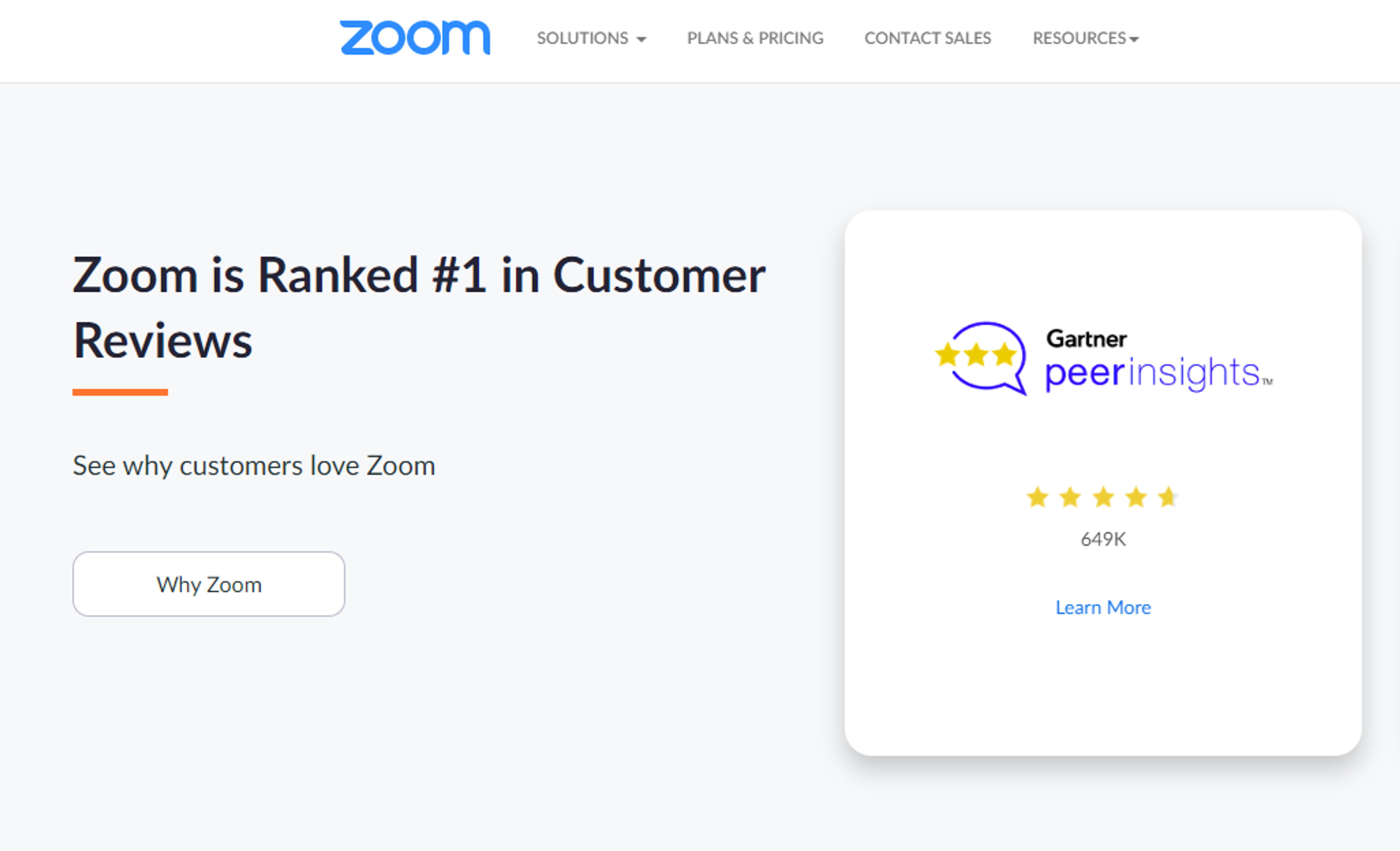Open the Learn More link
The image size is (1400, 851).
click(x=1103, y=607)
